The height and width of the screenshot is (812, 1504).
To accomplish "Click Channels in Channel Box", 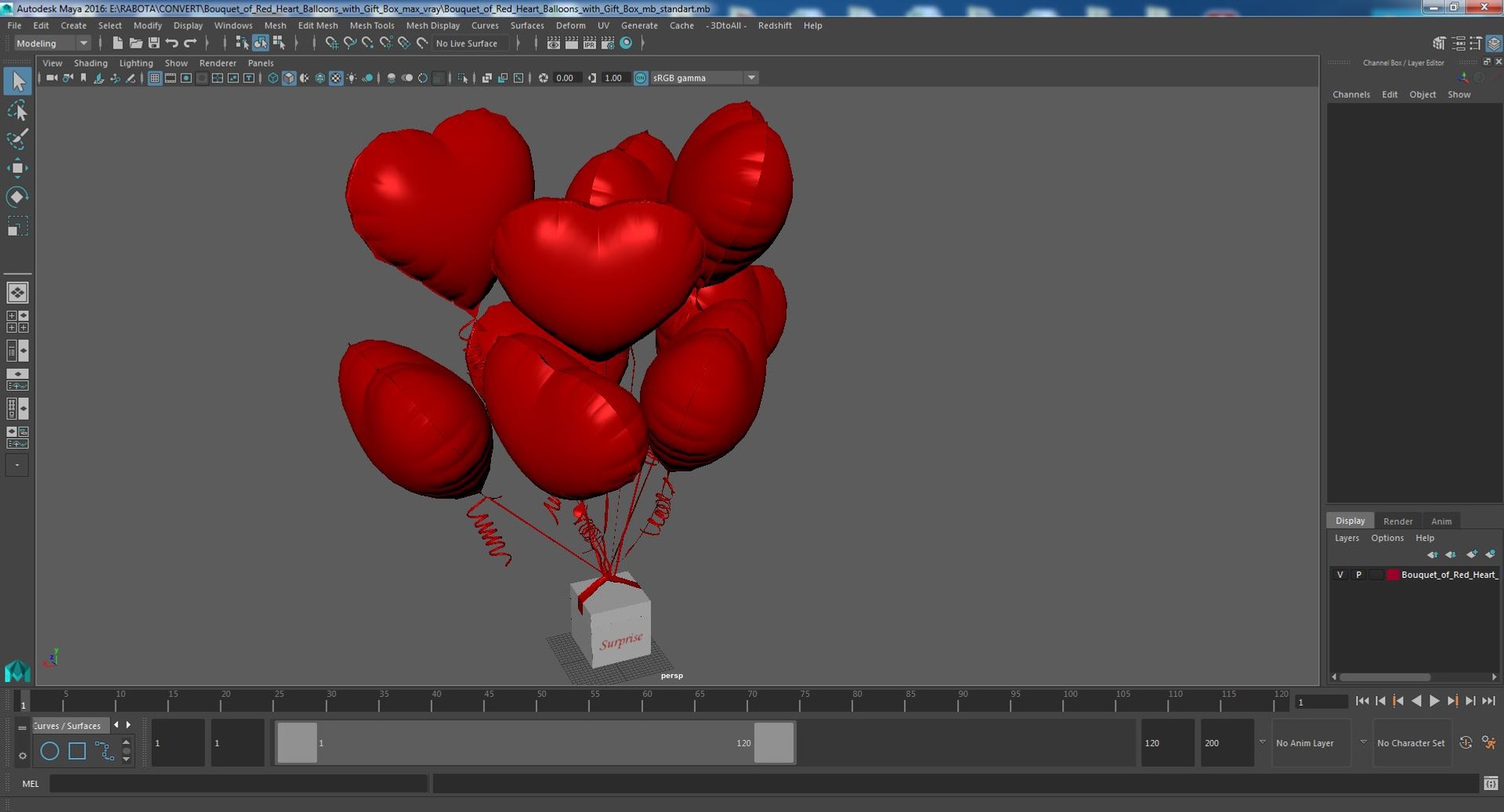I will click(1351, 94).
